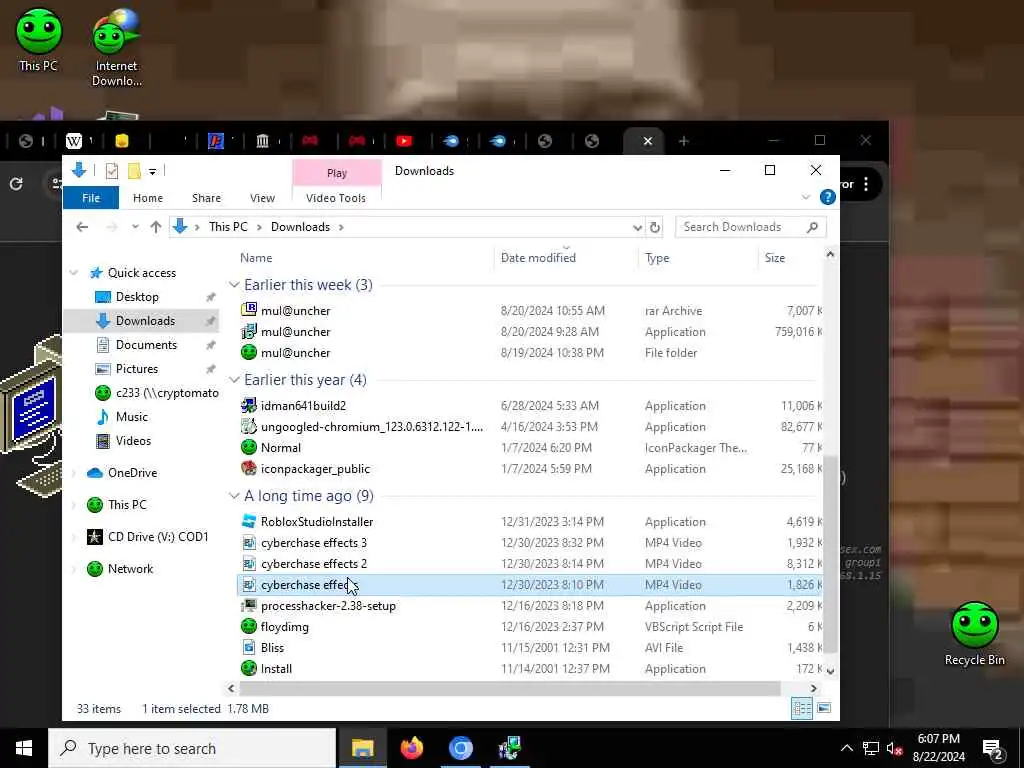Select Network in the navigation pane
The height and width of the screenshot is (768, 1024).
[130, 569]
